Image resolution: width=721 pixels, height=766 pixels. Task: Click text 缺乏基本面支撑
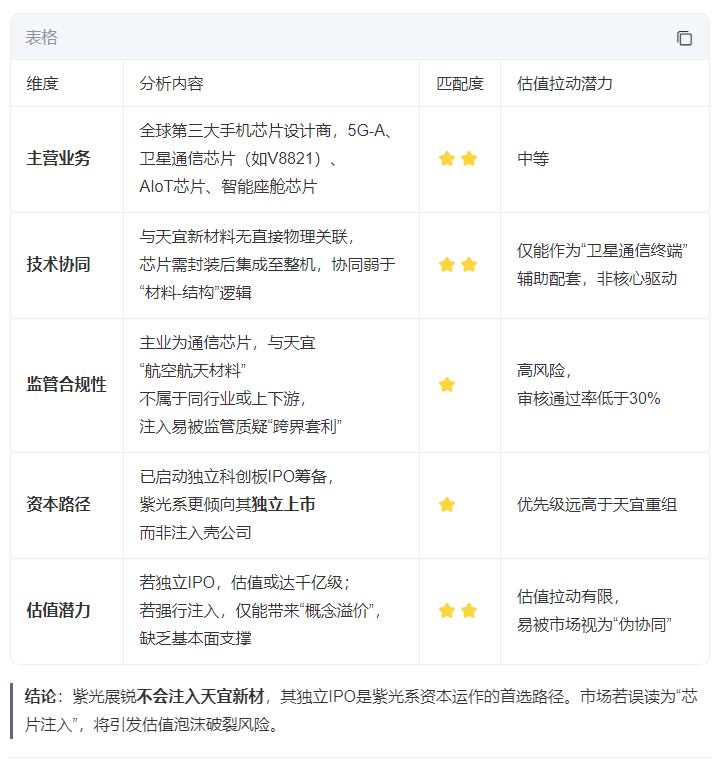click(x=195, y=638)
